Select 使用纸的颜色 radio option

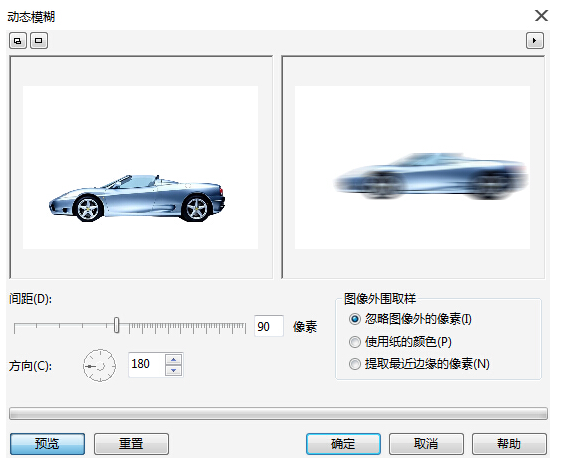[400, 342]
